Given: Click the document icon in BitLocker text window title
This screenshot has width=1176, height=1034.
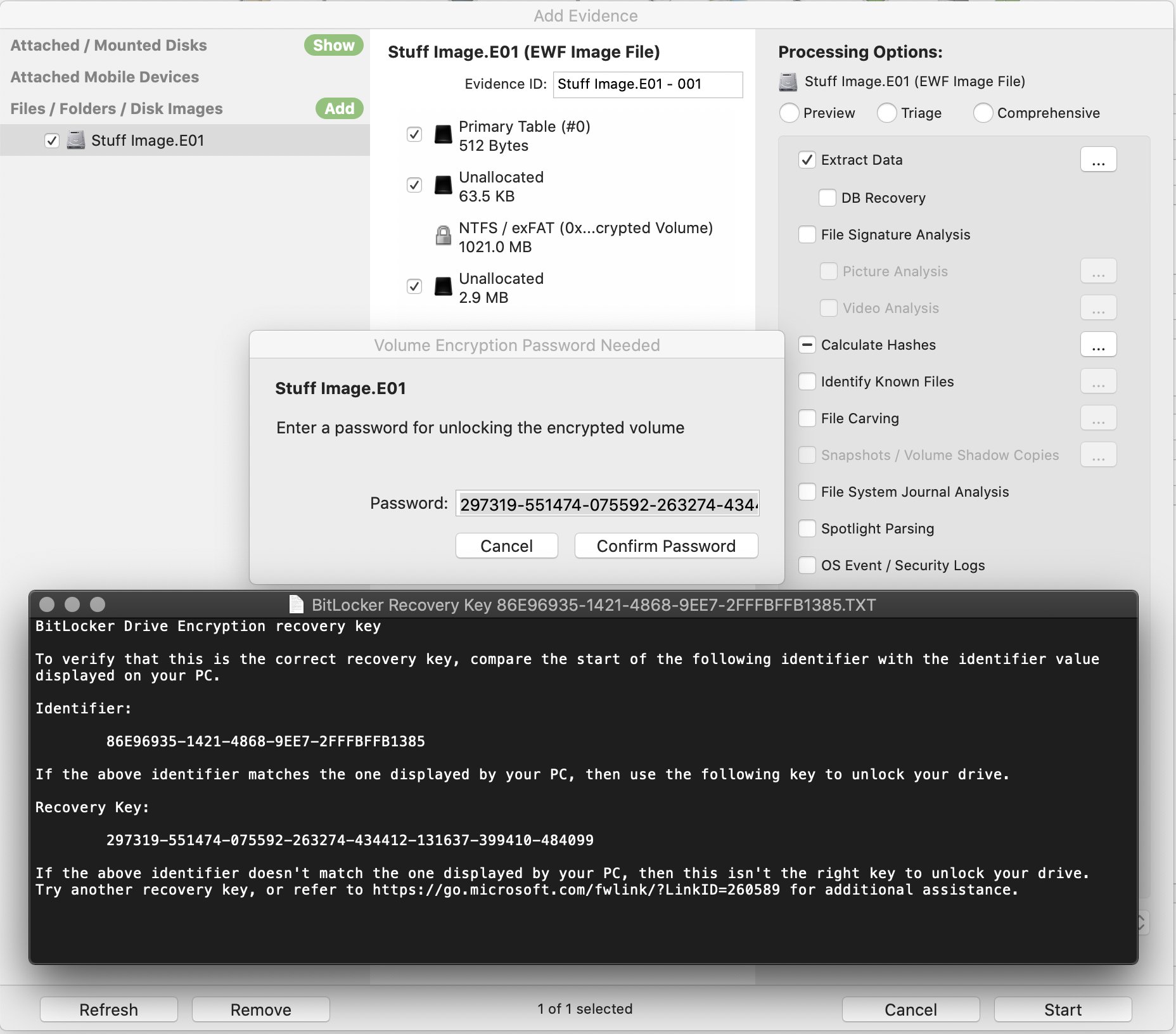Looking at the screenshot, I should (296, 604).
